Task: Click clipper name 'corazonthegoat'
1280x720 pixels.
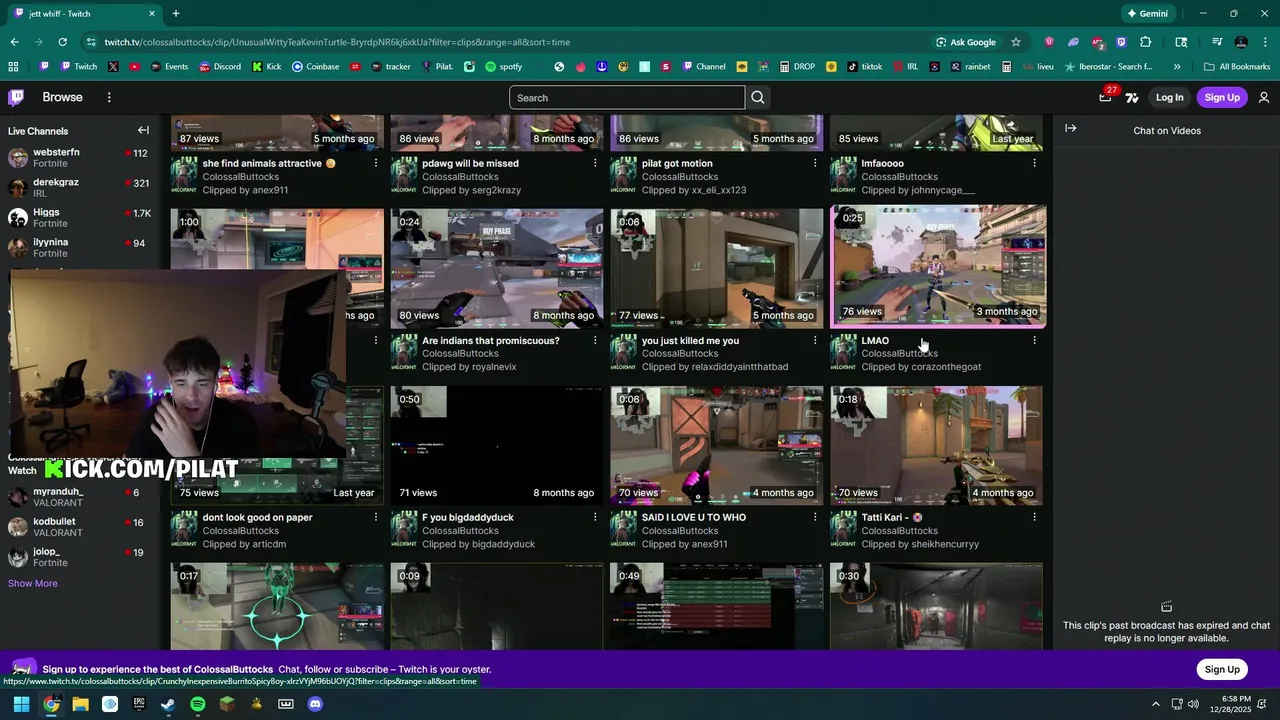Action: click(x=946, y=367)
